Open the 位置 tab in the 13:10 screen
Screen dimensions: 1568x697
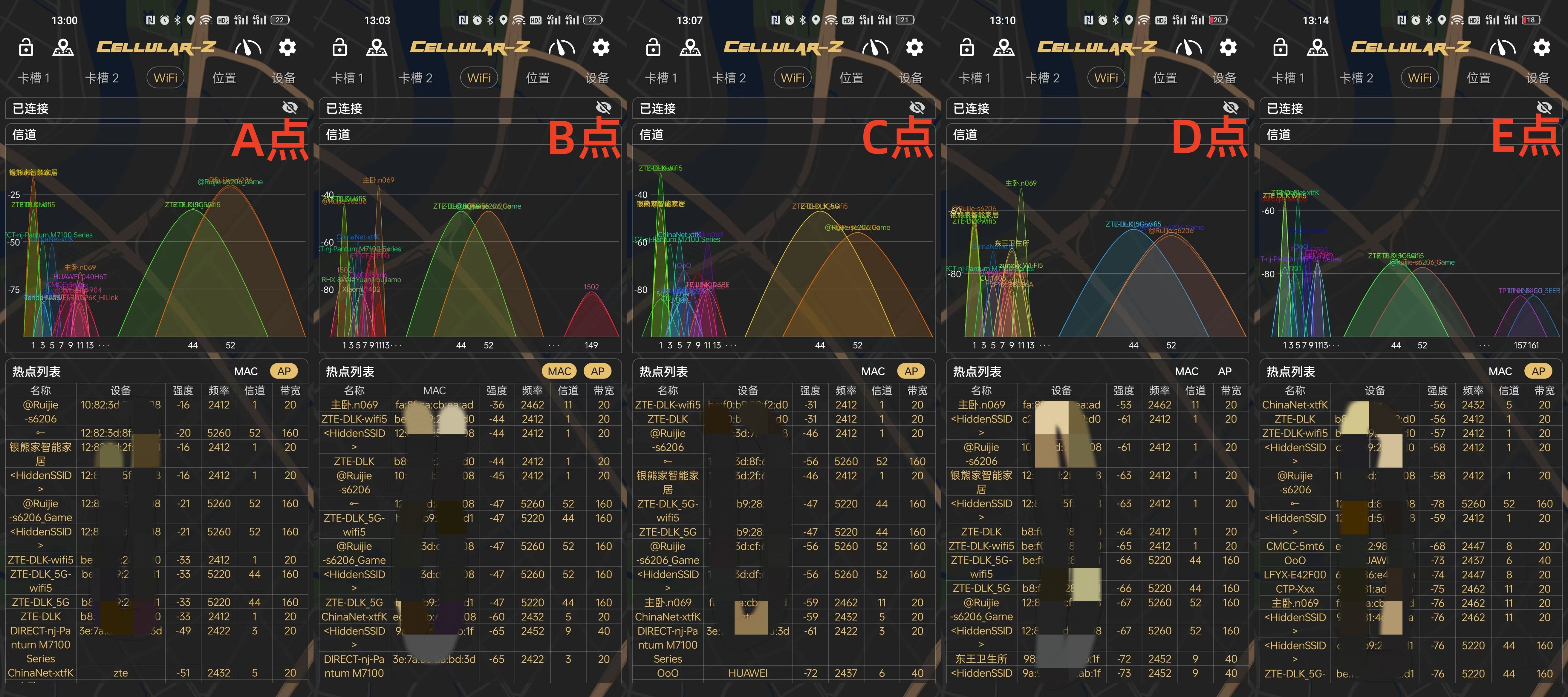[1164, 78]
